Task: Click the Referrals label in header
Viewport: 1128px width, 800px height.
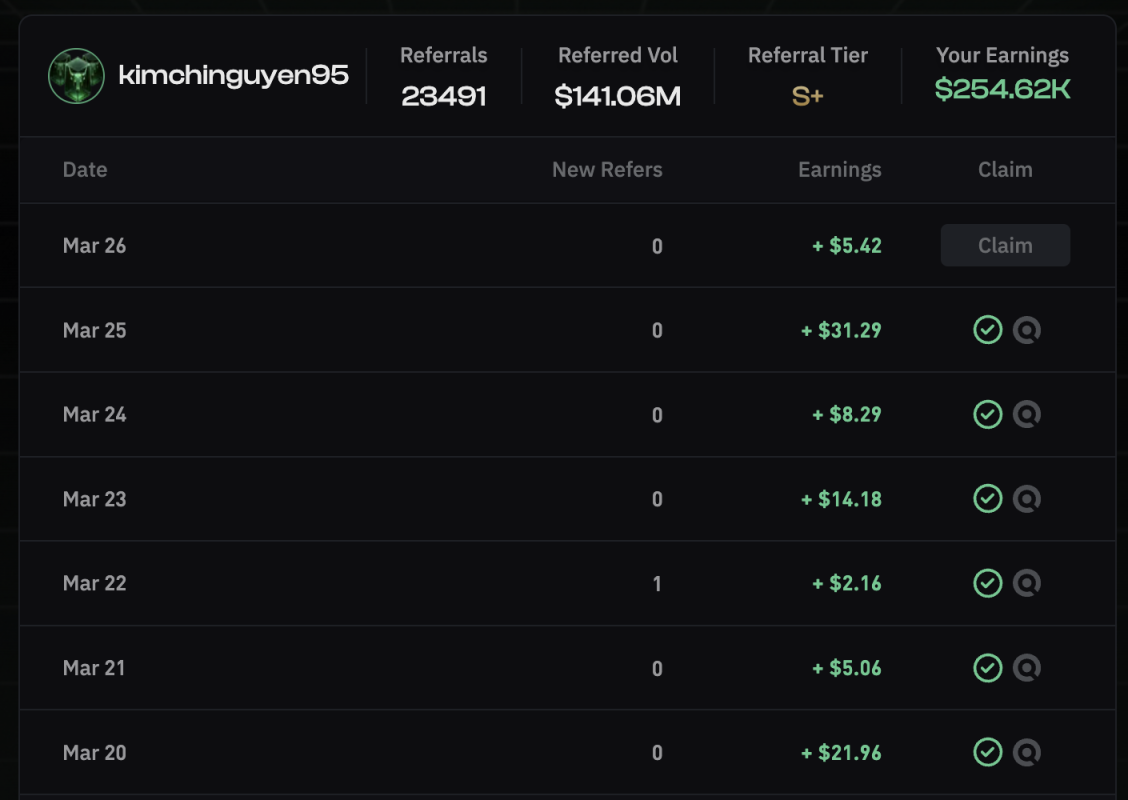Action: (x=444, y=55)
